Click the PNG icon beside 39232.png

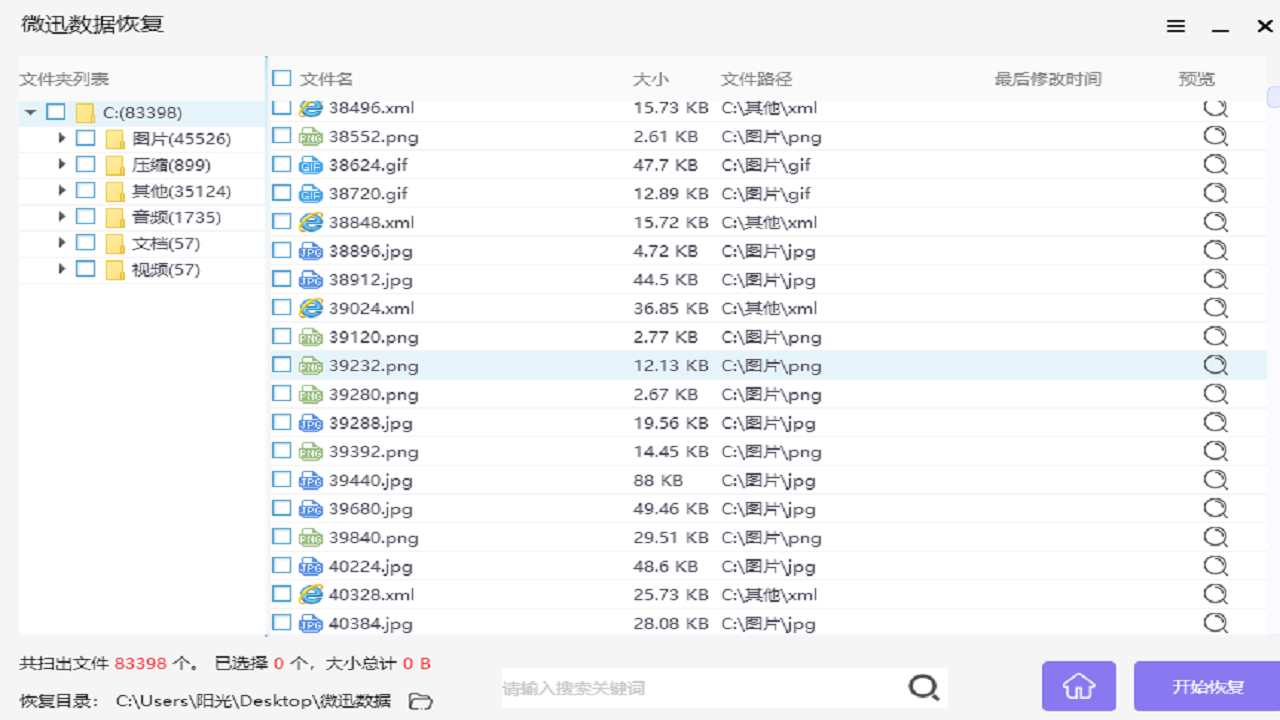coord(310,366)
